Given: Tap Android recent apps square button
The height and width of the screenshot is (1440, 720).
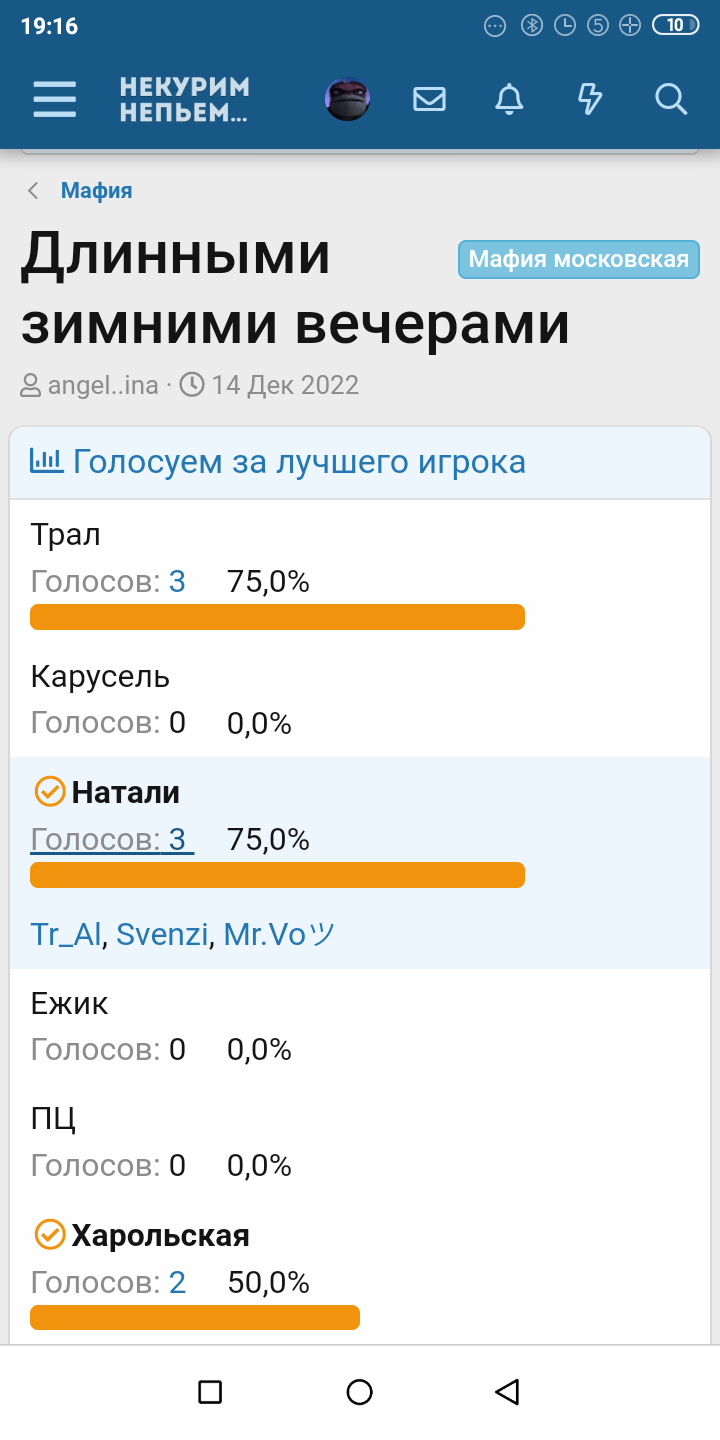Looking at the screenshot, I should pyautogui.click(x=210, y=1391).
